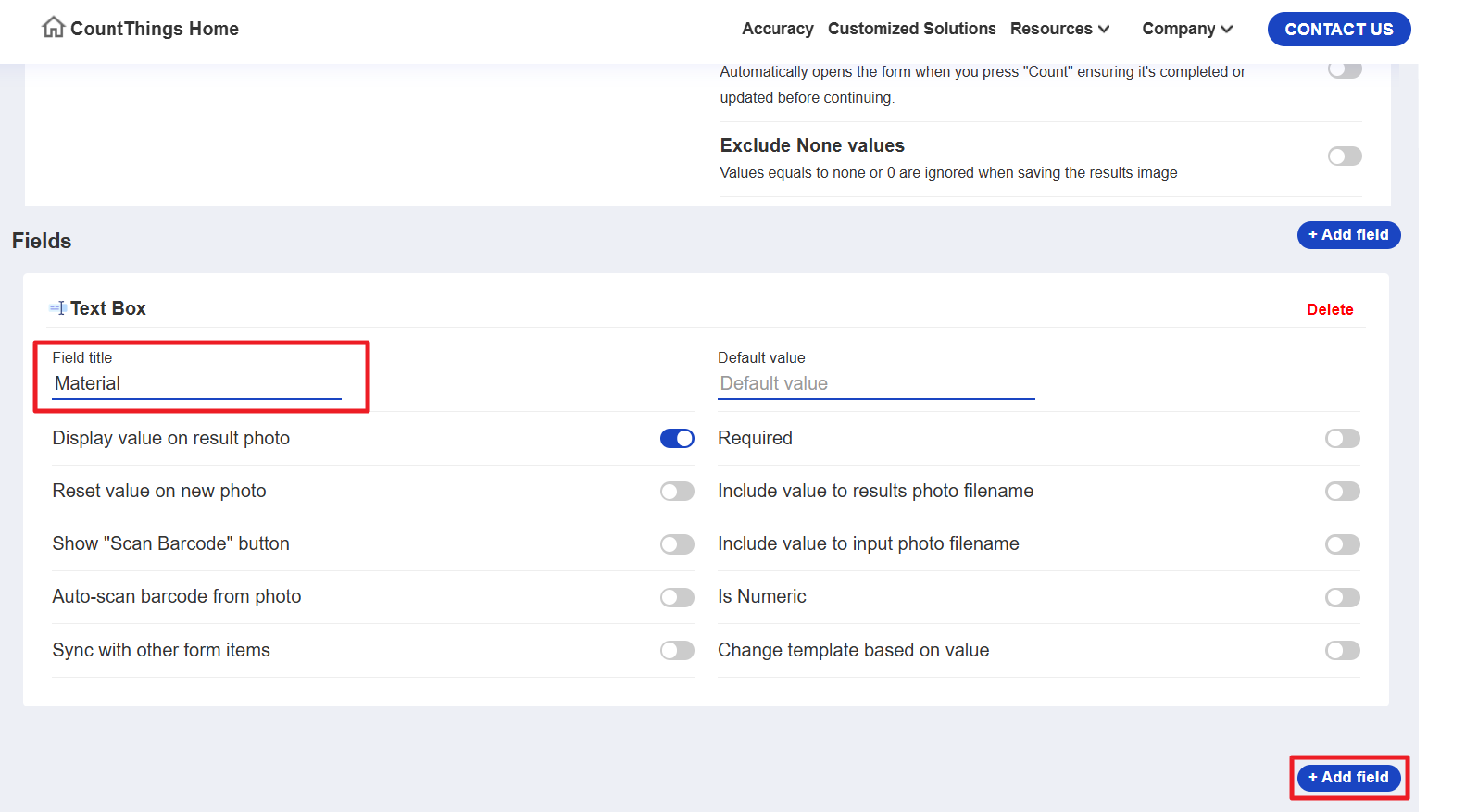Turn on Show "Scan Barcode" button
The width and height of the screenshot is (1465, 812).
coord(677,544)
